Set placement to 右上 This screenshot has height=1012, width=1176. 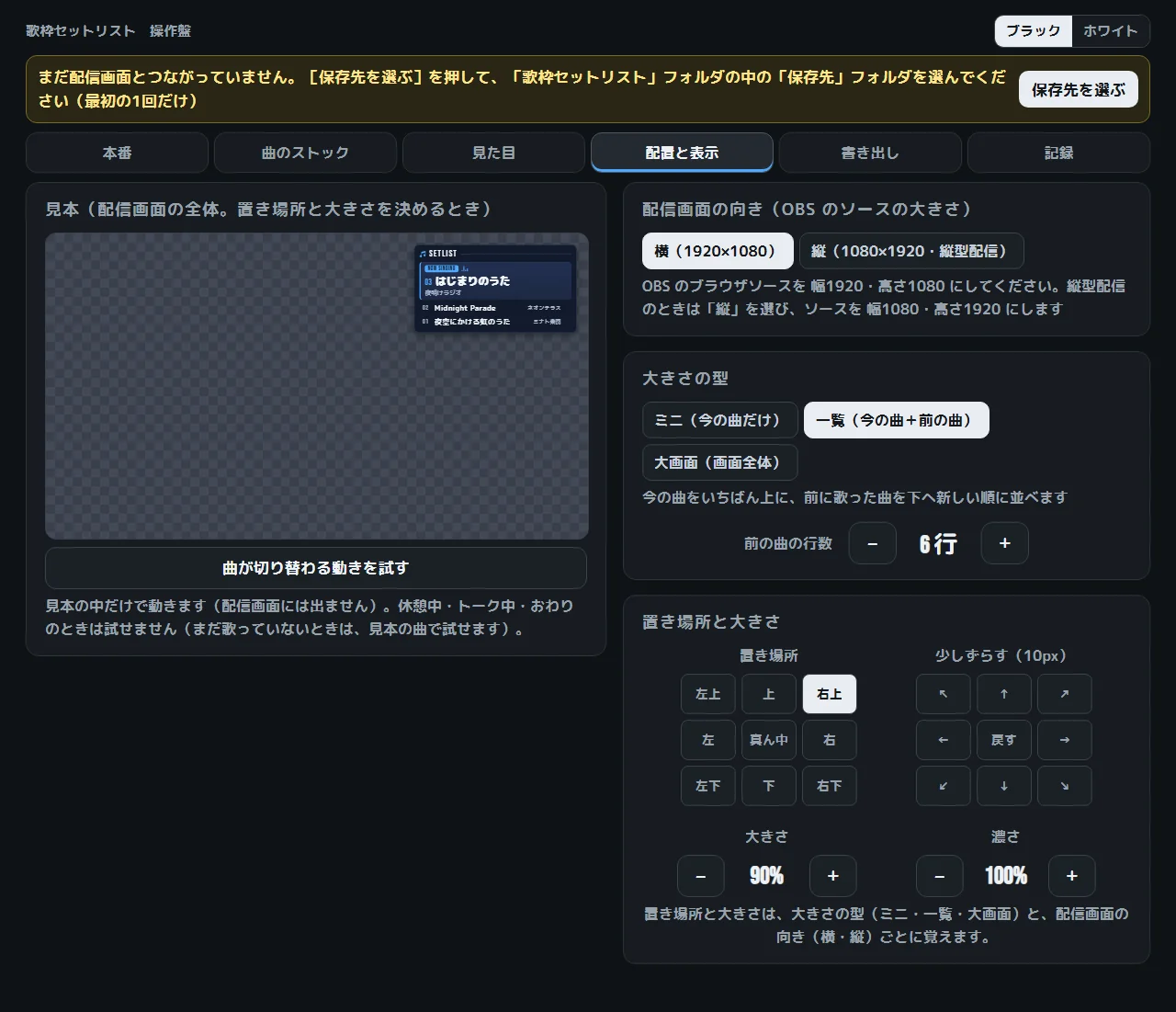pyautogui.click(x=829, y=694)
